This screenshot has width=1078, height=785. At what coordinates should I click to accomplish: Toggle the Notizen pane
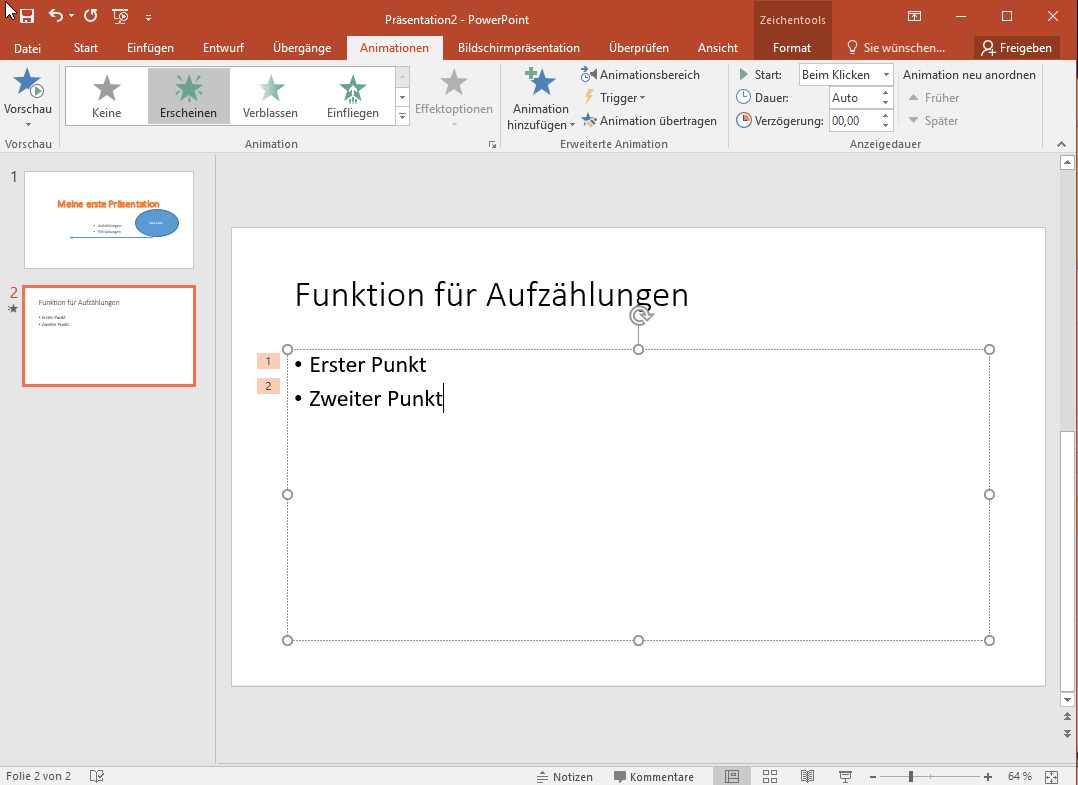click(x=564, y=777)
